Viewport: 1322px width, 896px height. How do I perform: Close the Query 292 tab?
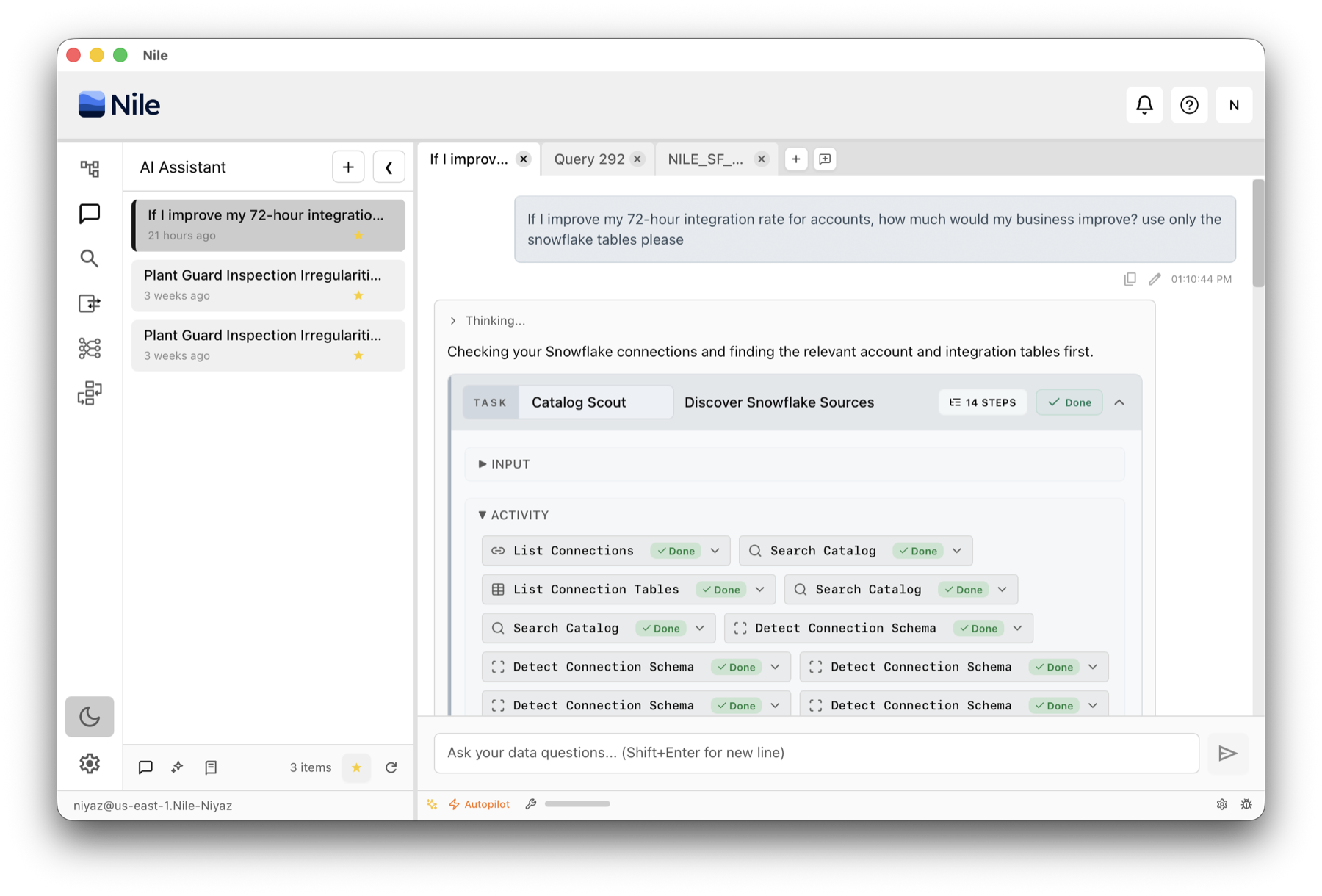pos(637,159)
